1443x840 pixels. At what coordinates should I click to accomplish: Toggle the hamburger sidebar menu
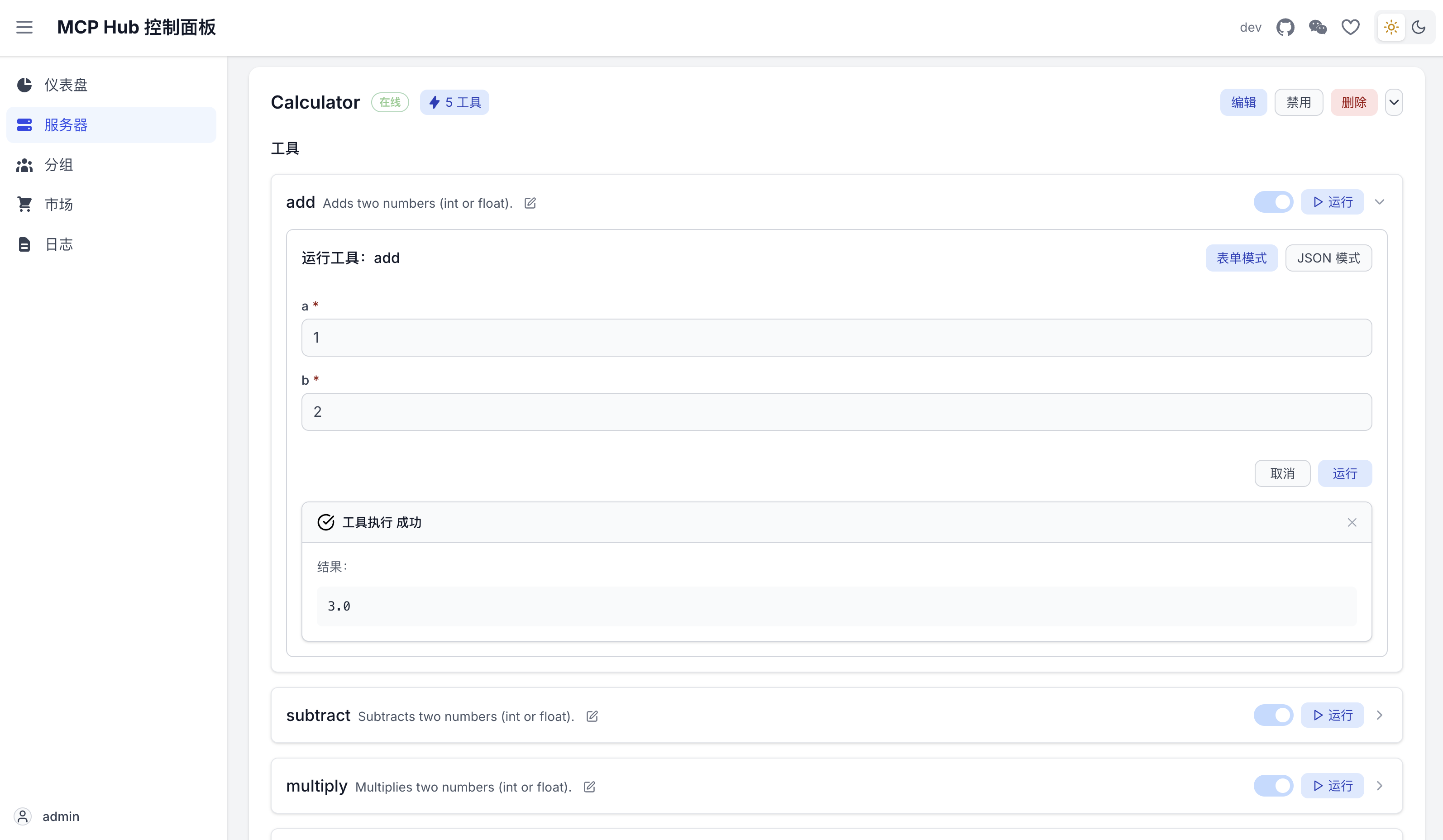(x=24, y=27)
